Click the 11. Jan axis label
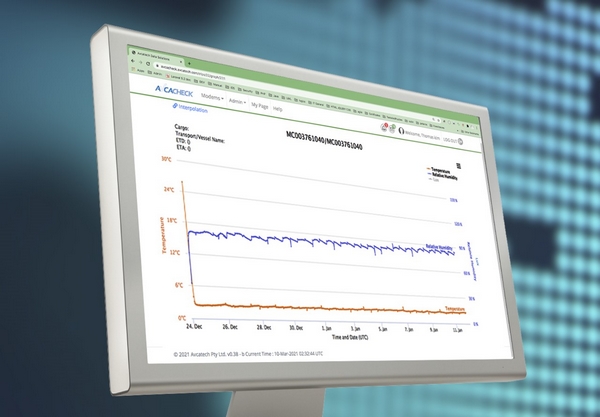The width and height of the screenshot is (600, 417). pos(458,330)
